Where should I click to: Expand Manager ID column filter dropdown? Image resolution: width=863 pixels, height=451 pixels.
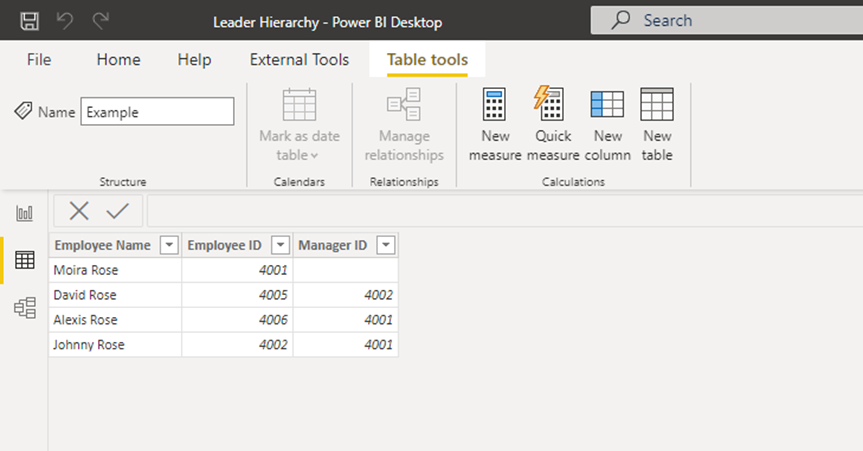(x=385, y=246)
